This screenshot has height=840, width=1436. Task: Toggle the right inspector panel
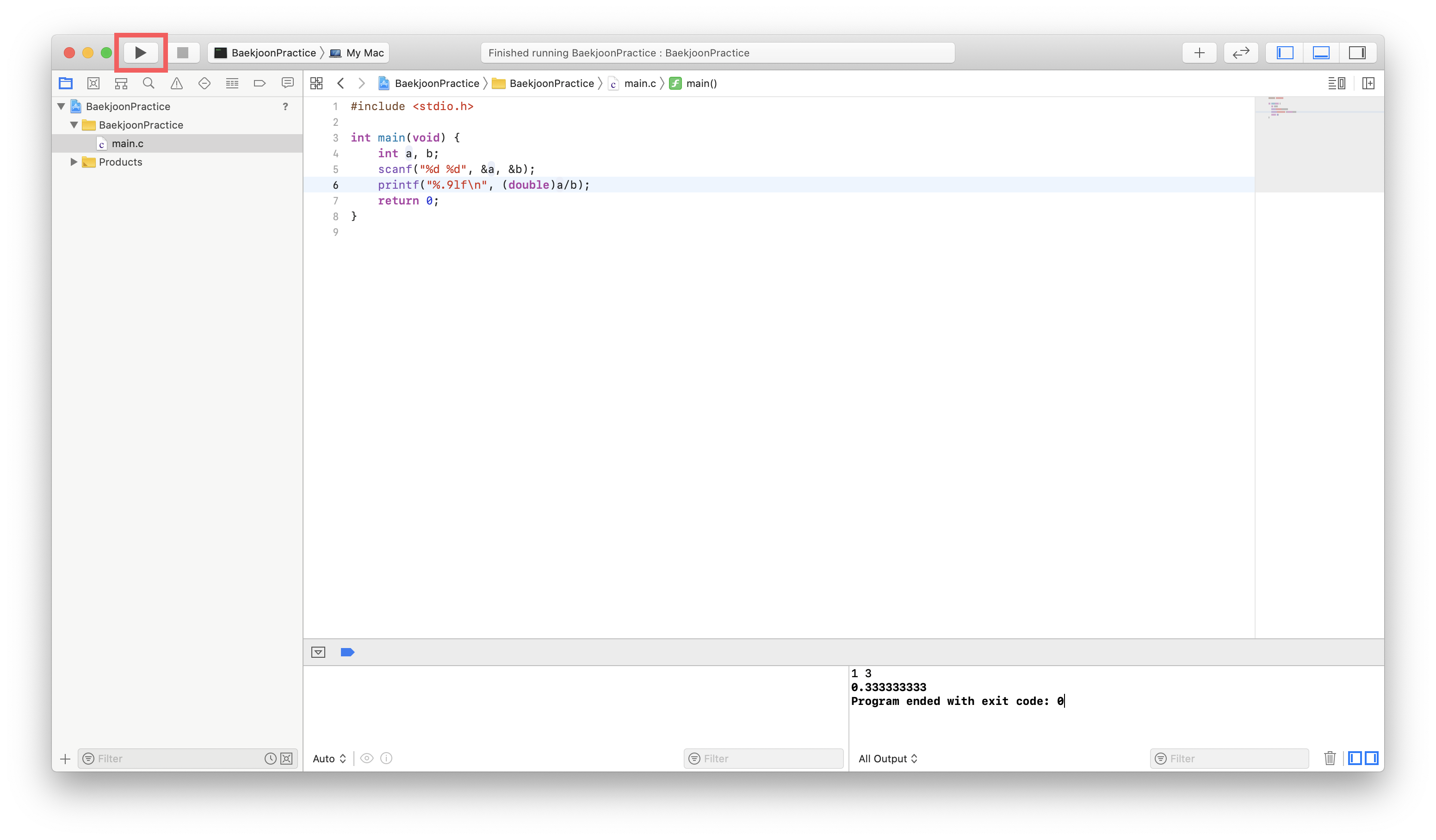click(x=1357, y=53)
